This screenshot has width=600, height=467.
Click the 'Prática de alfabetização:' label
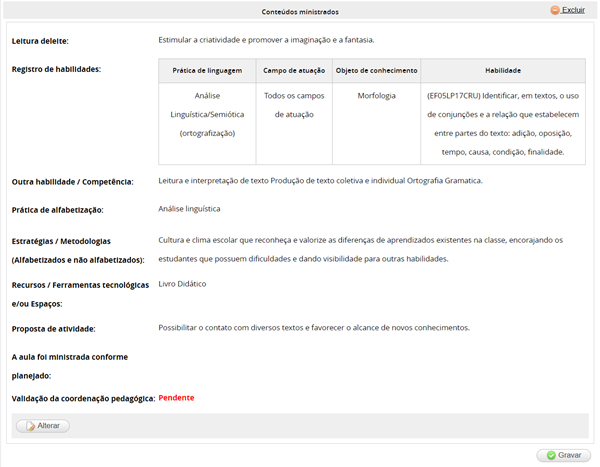click(x=57, y=210)
